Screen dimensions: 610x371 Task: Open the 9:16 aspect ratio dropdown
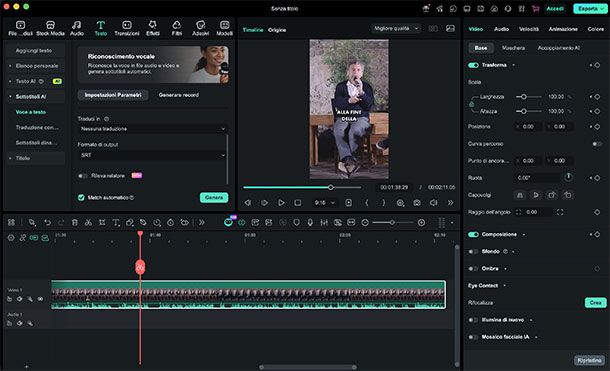pos(324,203)
